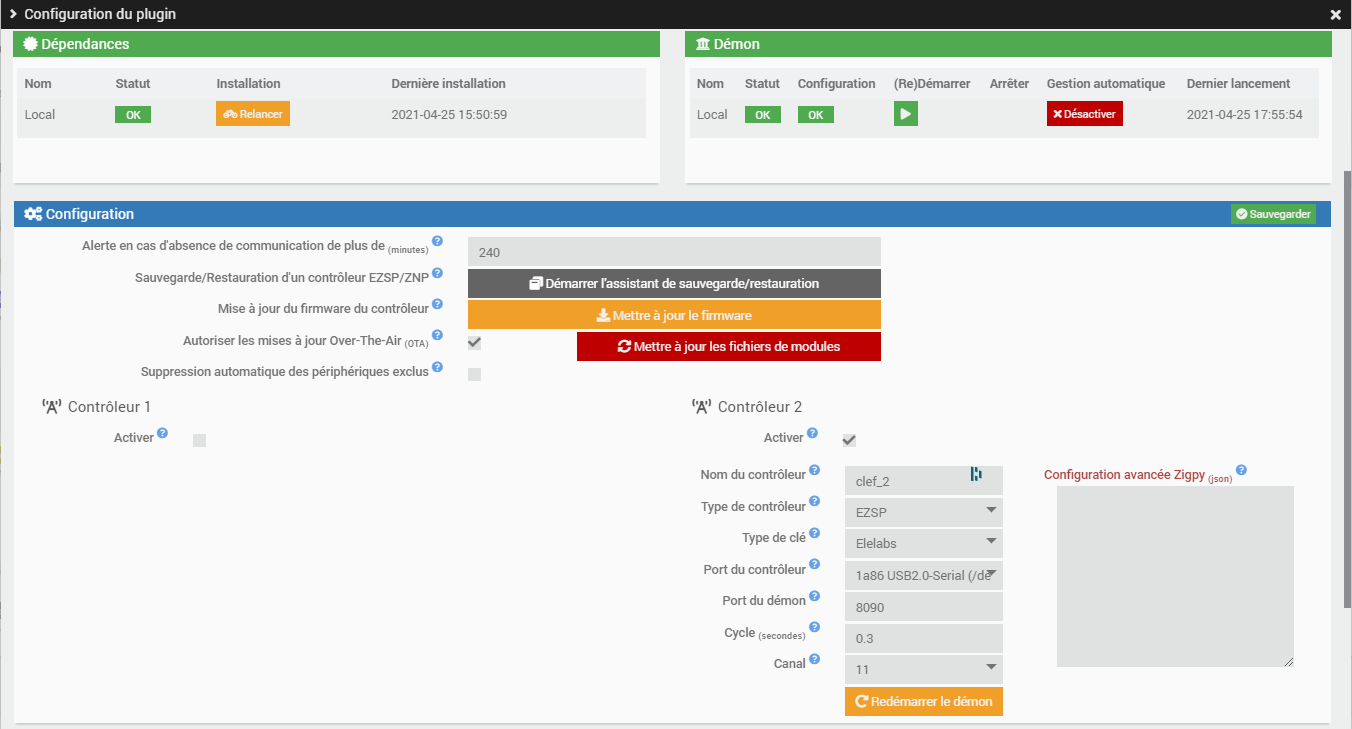
Task: Click Désactiver automatic management button
Action: (x=1085, y=114)
